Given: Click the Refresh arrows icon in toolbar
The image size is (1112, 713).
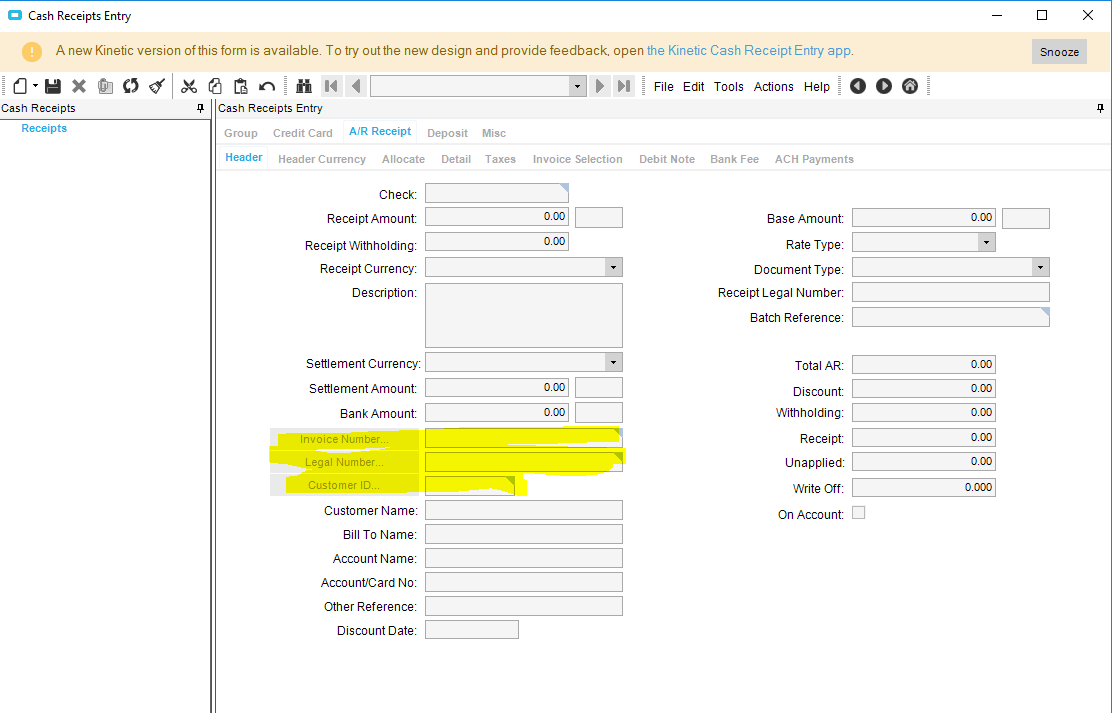Looking at the screenshot, I should 130,87.
